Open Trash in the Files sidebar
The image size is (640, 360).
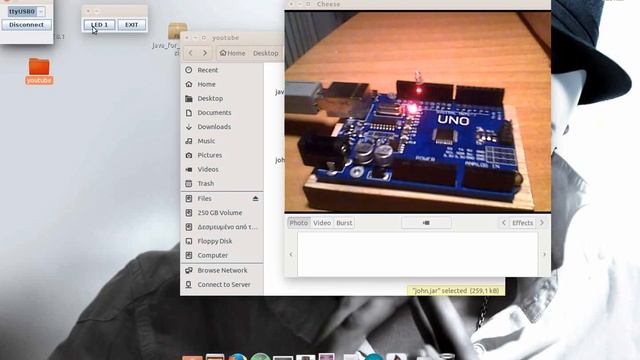pyautogui.click(x=222, y=184)
